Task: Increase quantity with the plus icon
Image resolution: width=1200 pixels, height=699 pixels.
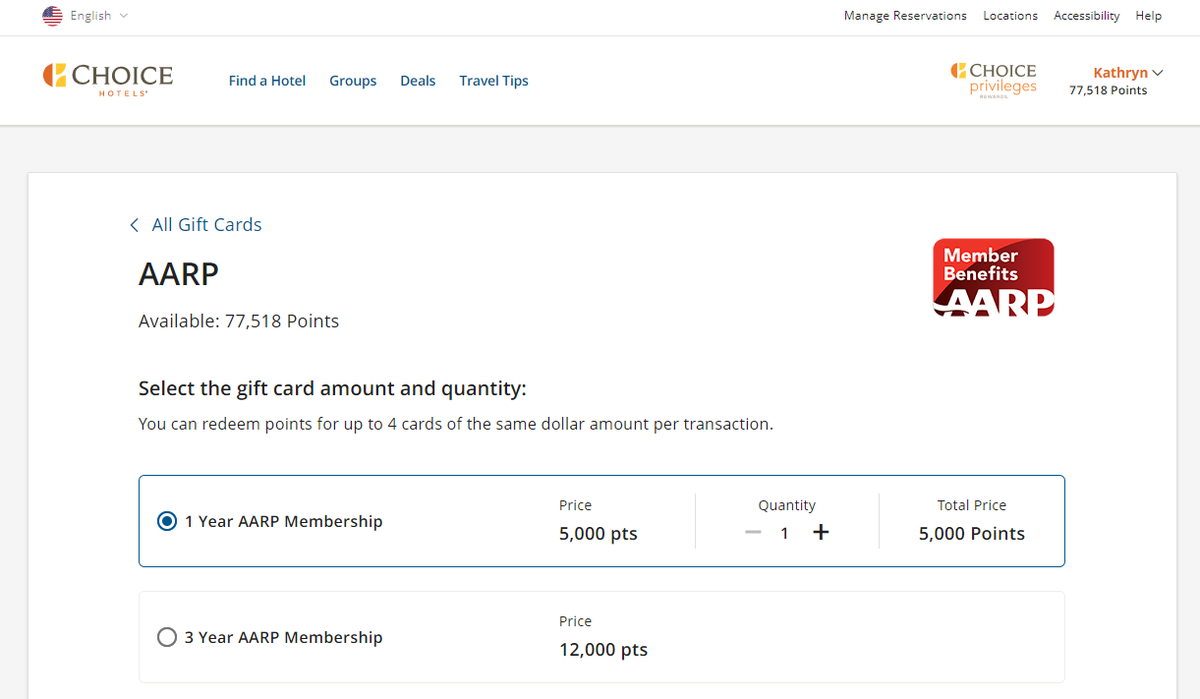Action: (x=821, y=533)
